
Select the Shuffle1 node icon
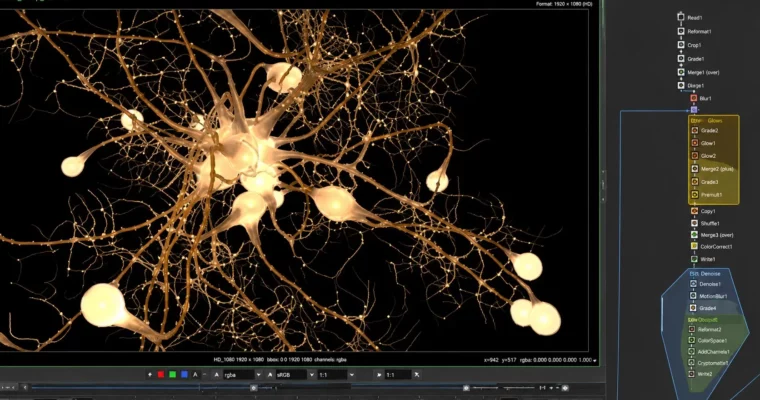coord(694,223)
